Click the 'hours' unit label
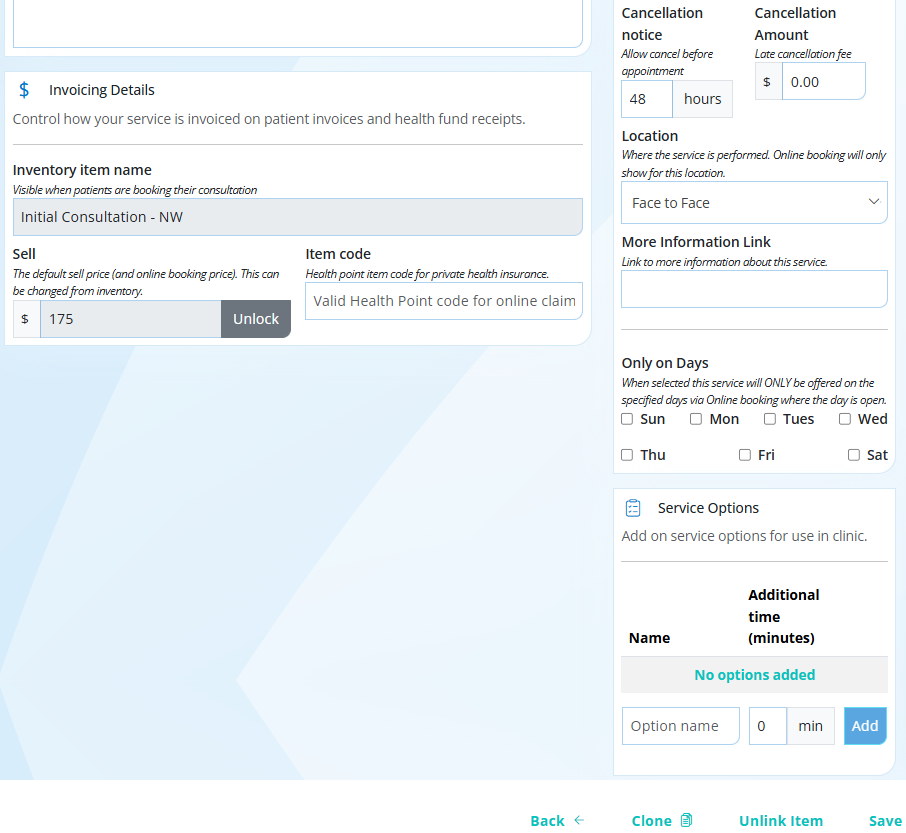The image size is (906, 833). coord(703,99)
